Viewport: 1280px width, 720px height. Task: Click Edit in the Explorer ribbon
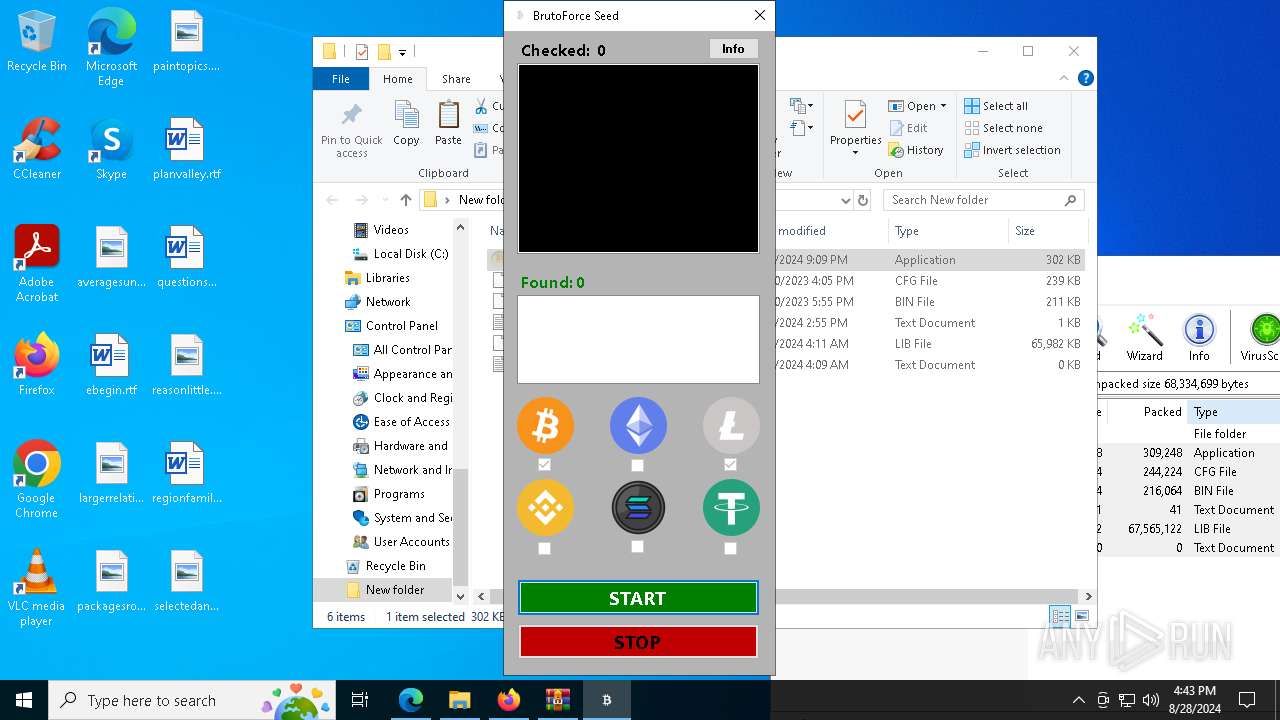click(908, 128)
